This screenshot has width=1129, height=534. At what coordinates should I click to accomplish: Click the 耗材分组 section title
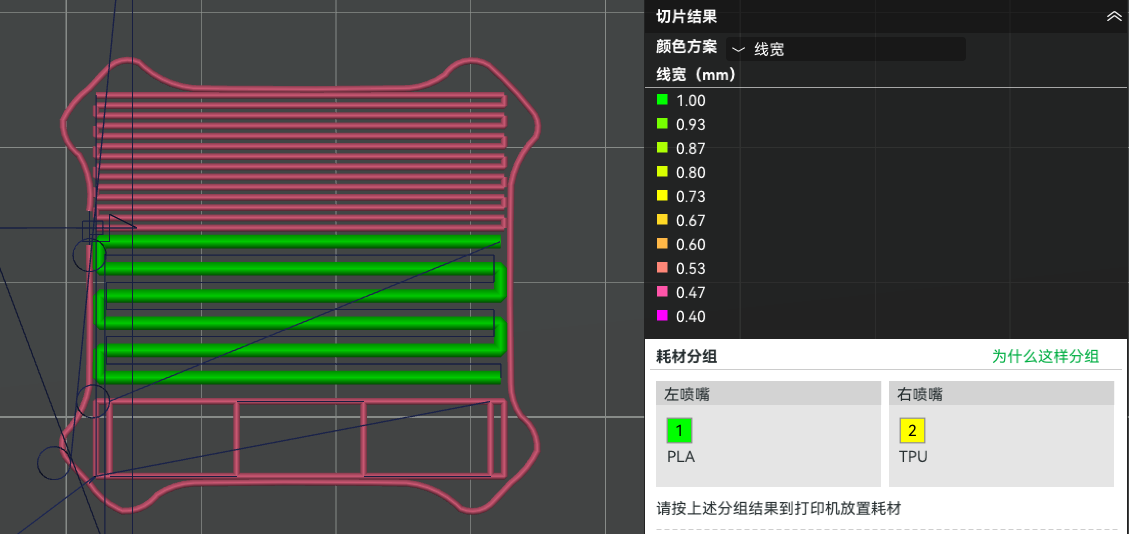[x=686, y=356]
